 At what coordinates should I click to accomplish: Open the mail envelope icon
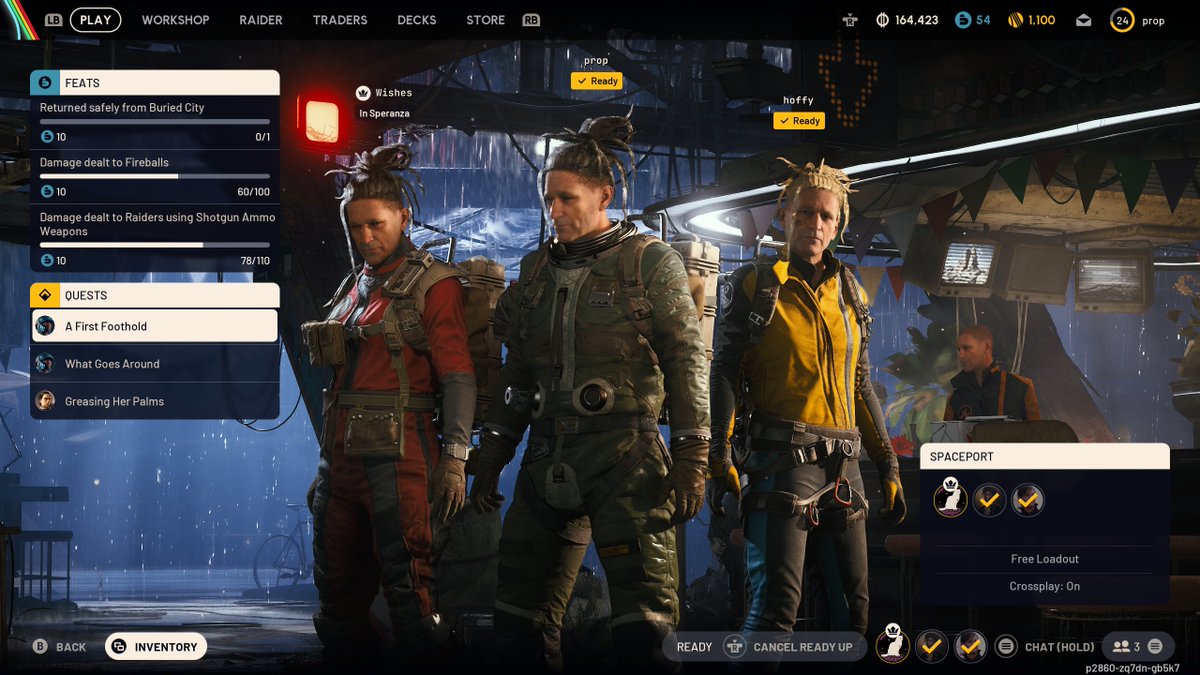(x=1084, y=20)
